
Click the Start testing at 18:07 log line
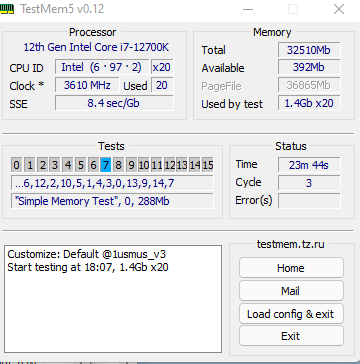88,267
